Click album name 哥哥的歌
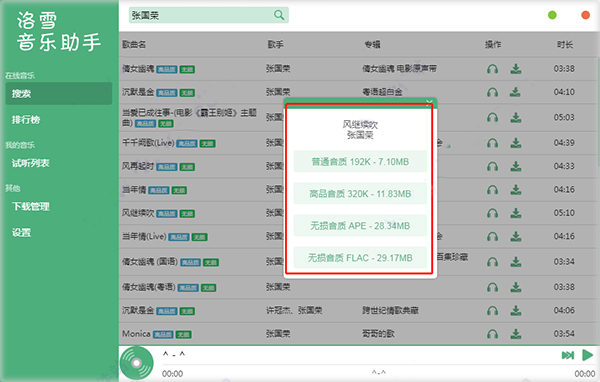Screen dimensions: 600x382 (x=378, y=334)
